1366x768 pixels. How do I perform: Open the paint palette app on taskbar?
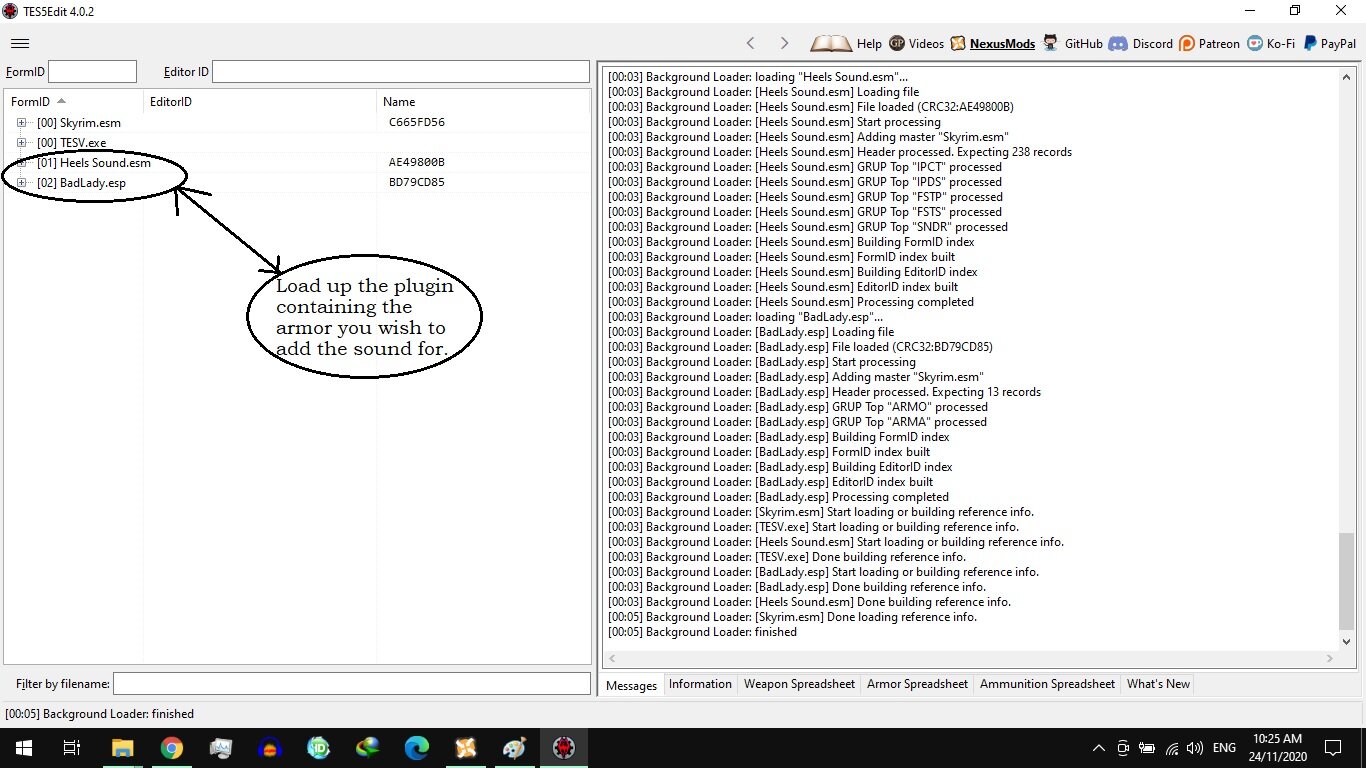pyautogui.click(x=515, y=747)
